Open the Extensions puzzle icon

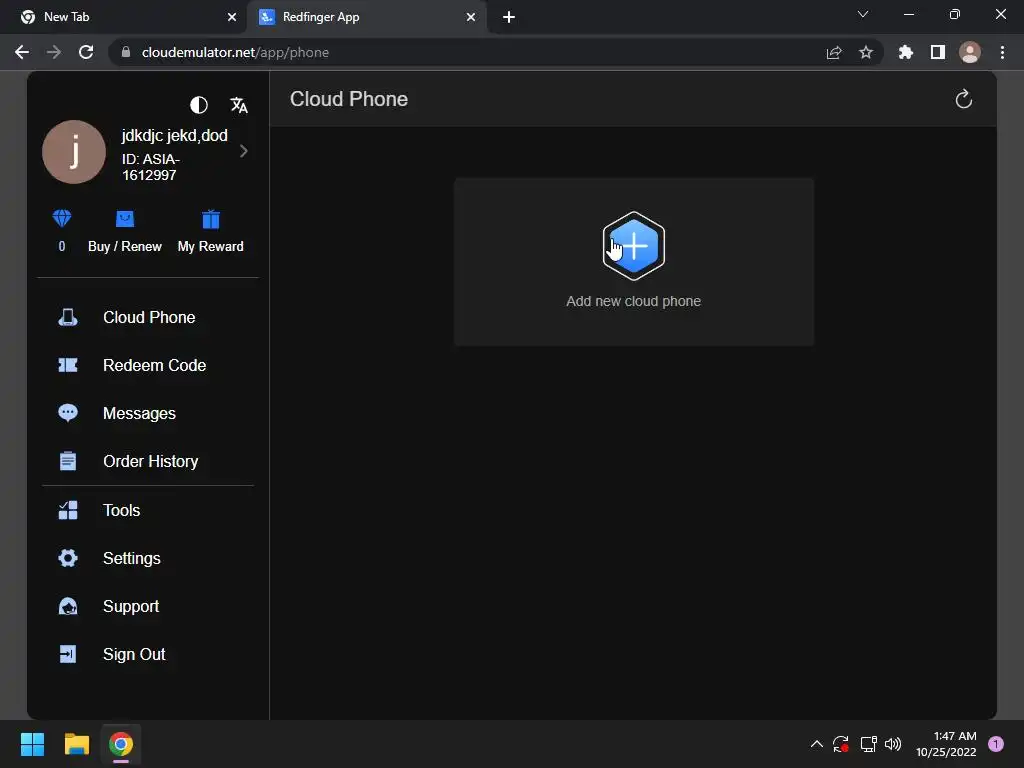pyautogui.click(x=906, y=52)
